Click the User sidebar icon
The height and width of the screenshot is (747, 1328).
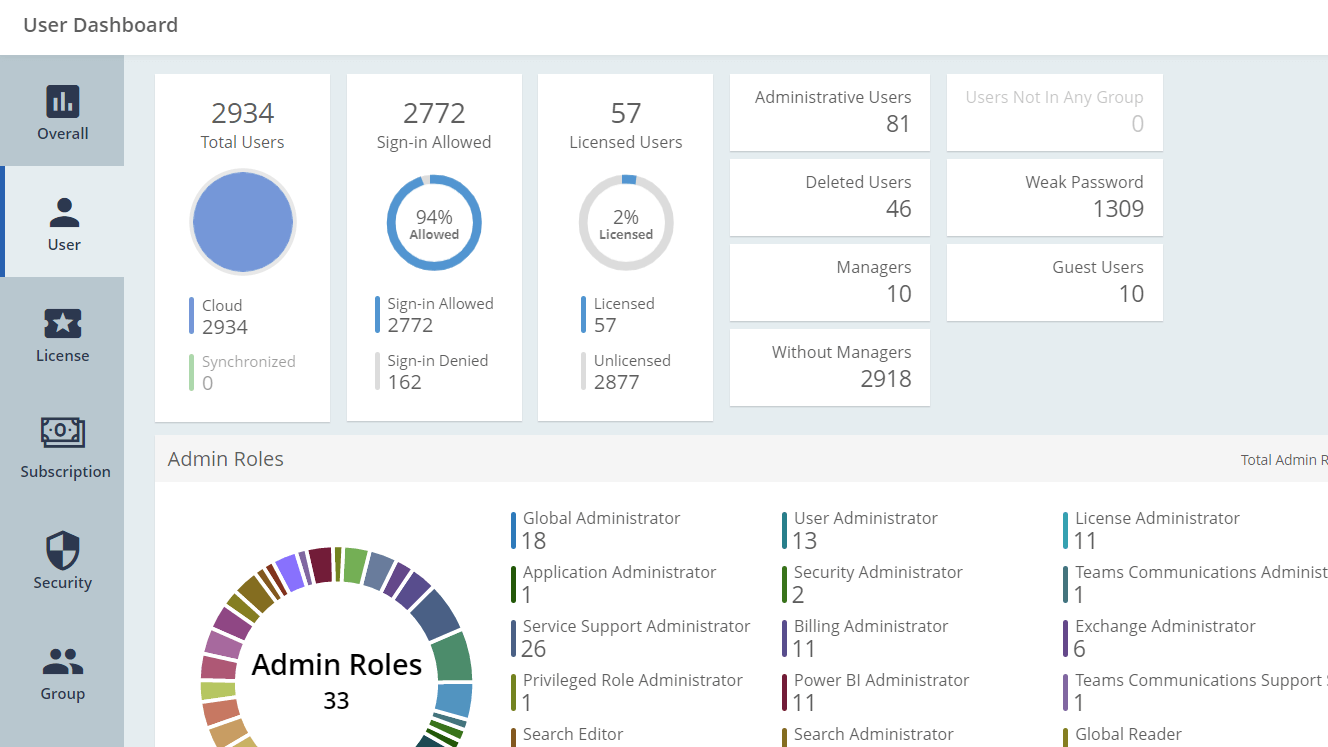click(62, 222)
